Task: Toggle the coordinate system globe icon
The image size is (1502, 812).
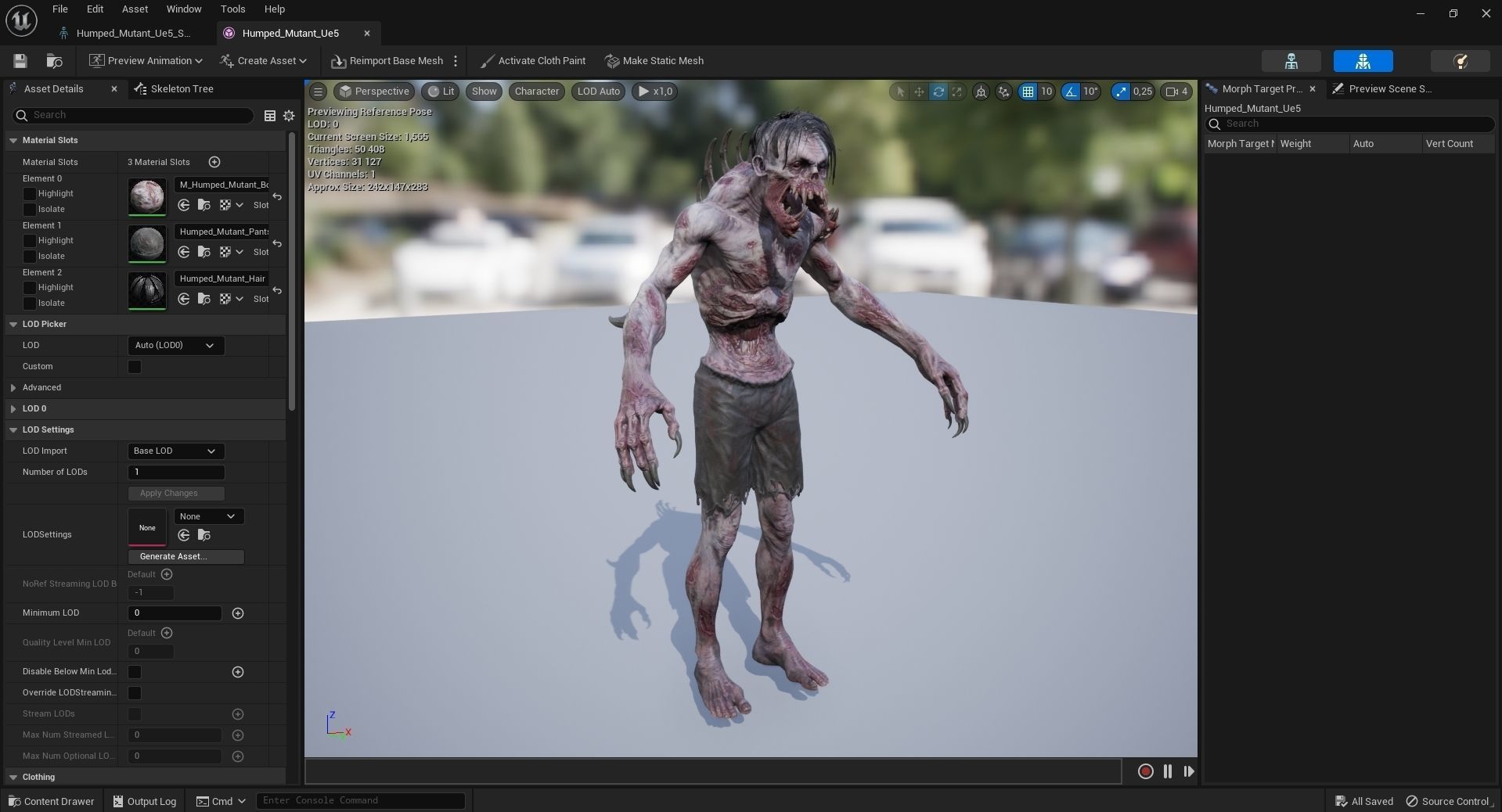Action: [981, 92]
